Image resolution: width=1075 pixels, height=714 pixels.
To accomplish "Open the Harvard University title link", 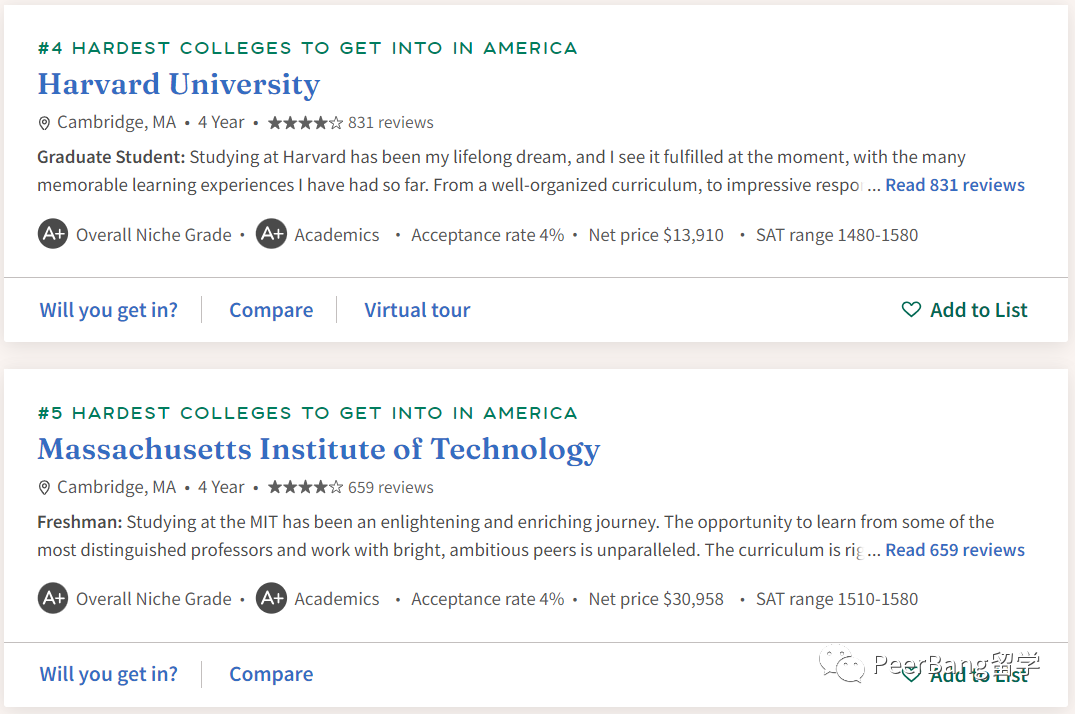I will 179,84.
